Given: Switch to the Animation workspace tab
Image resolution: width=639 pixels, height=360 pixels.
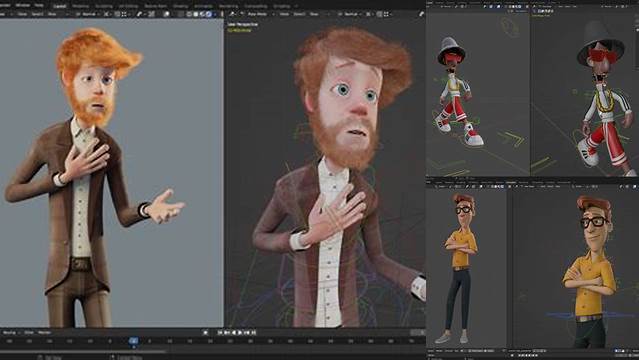Looking at the screenshot, I should pyautogui.click(x=203, y=6).
